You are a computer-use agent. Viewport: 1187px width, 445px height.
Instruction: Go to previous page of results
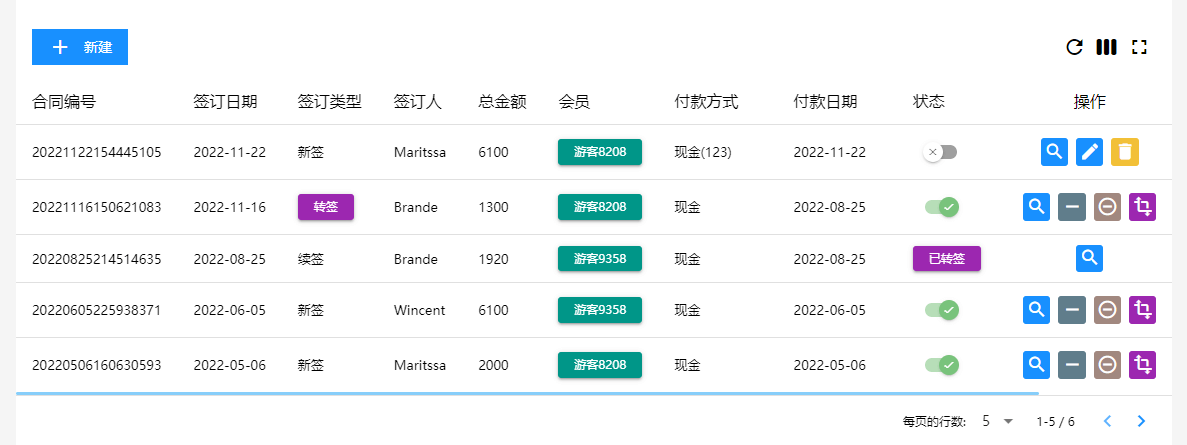click(1107, 421)
